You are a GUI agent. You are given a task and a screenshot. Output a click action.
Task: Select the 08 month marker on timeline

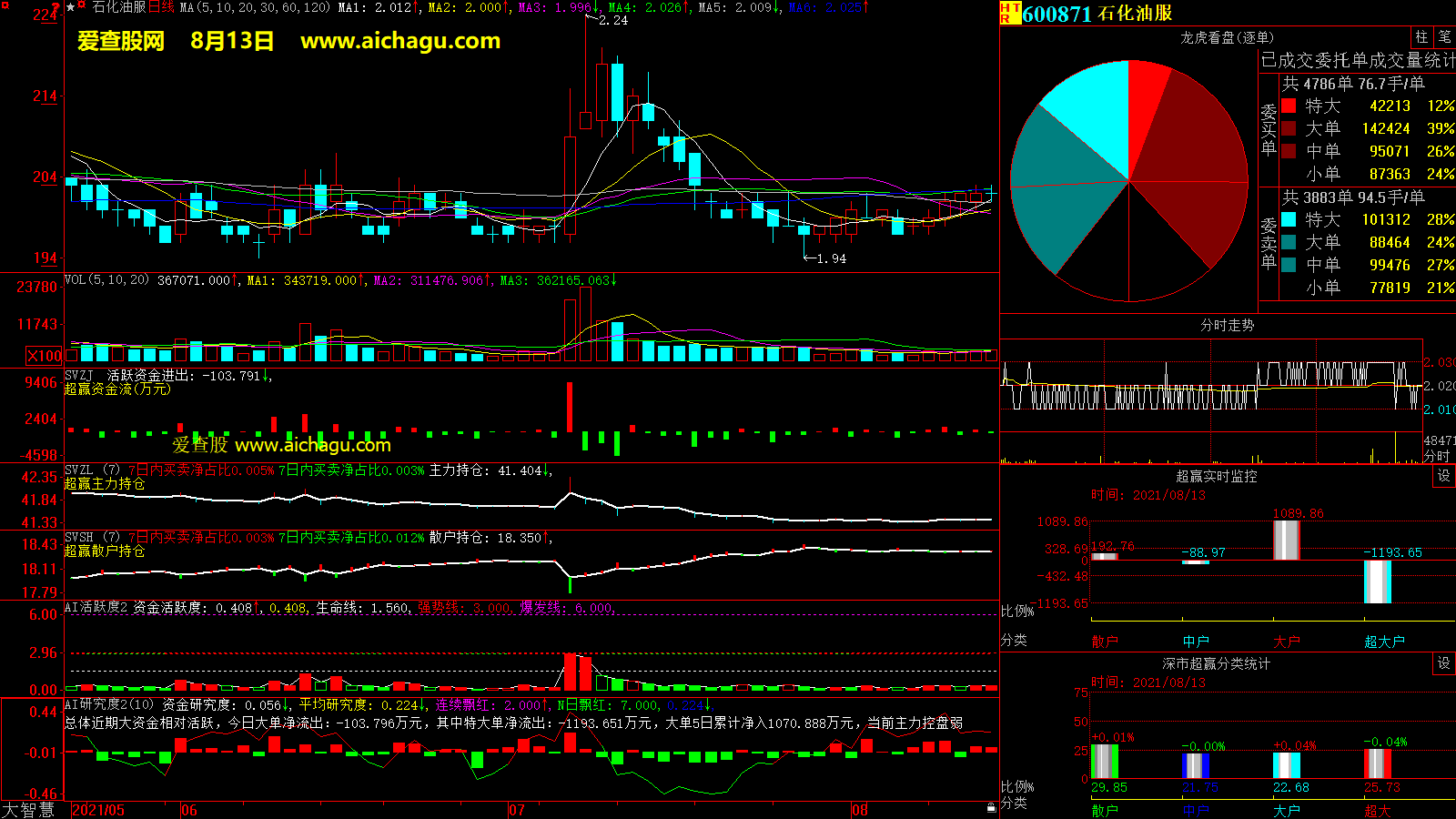point(859,810)
